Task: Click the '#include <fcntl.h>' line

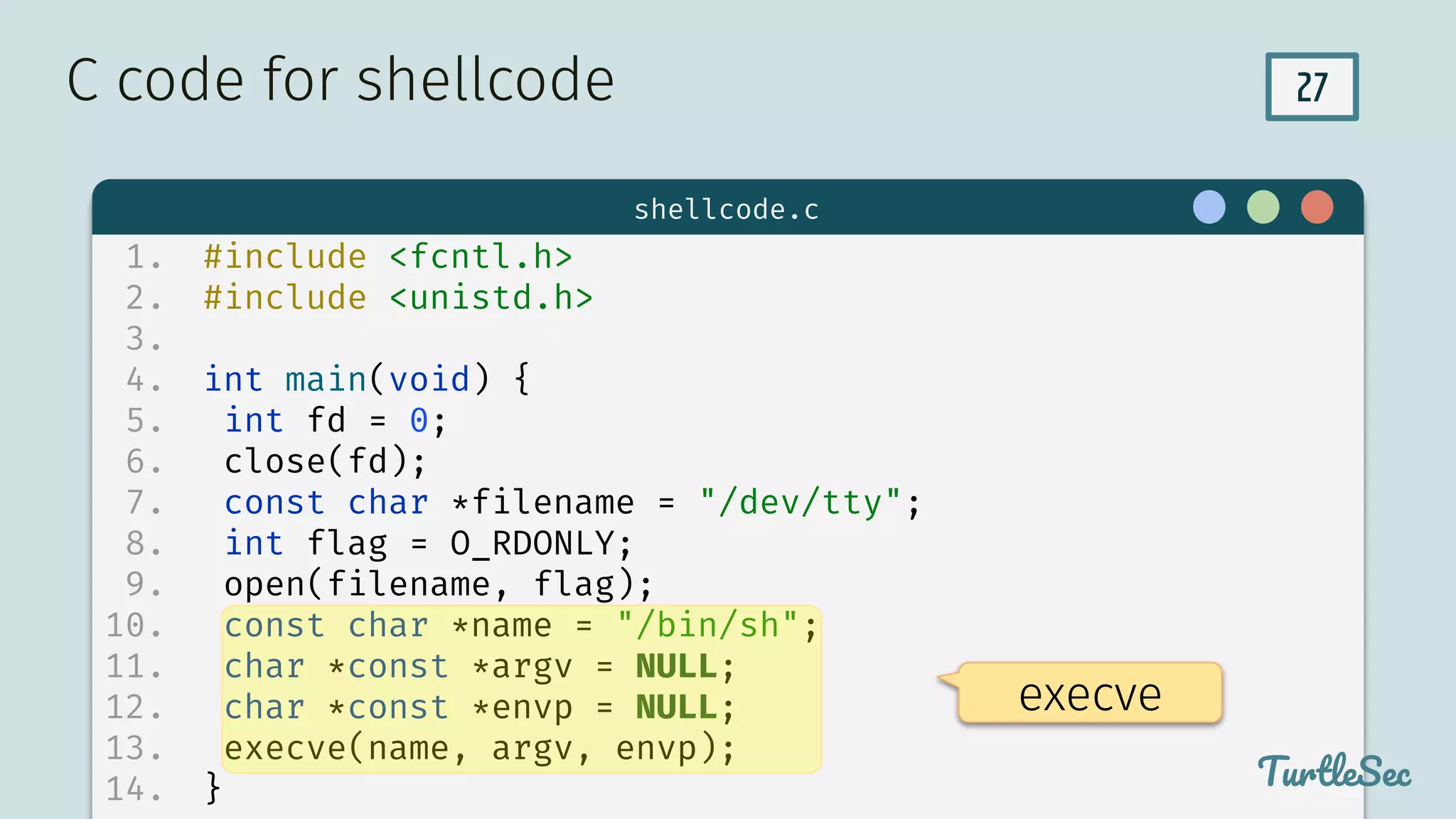Action: coord(387,257)
